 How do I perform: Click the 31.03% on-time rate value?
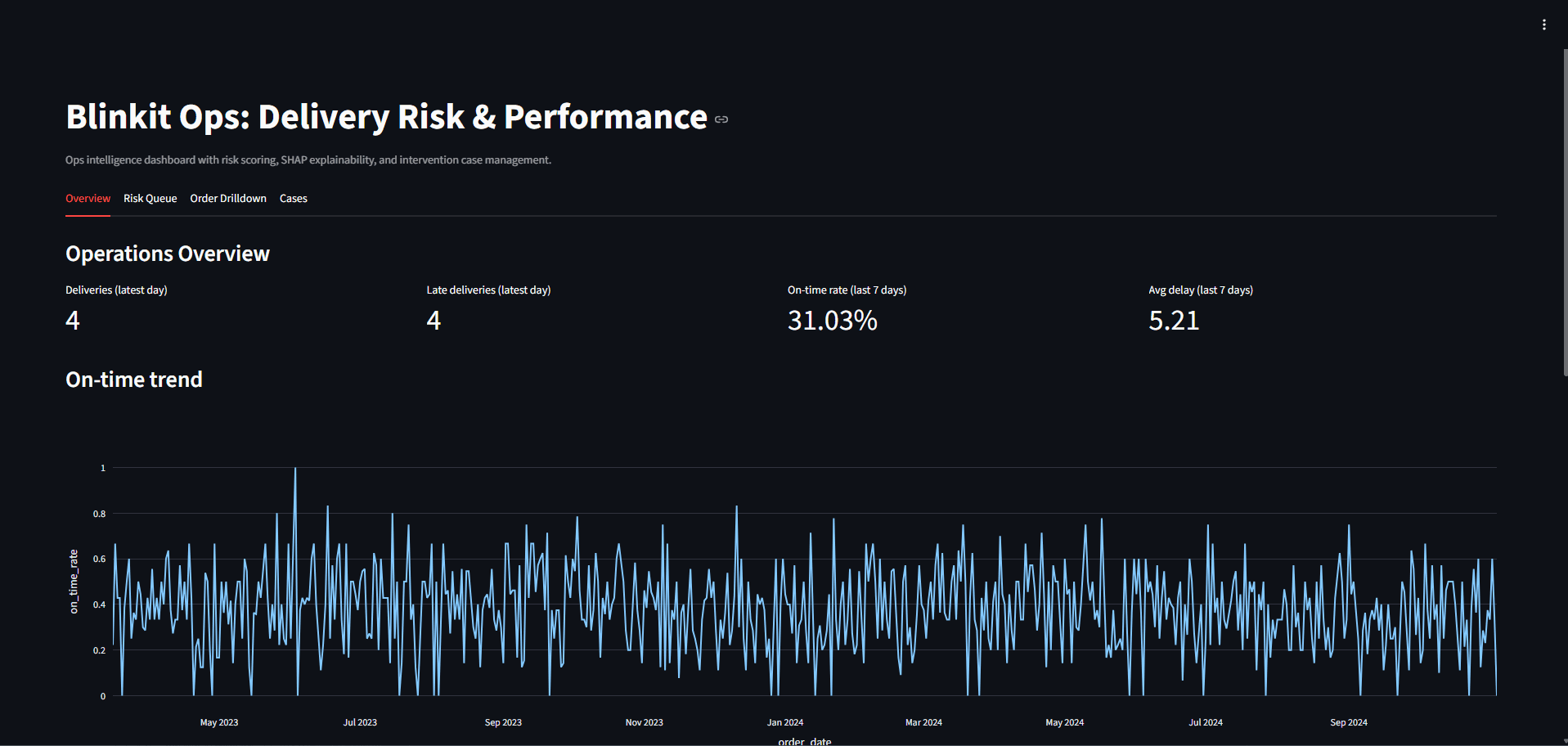[x=833, y=321]
